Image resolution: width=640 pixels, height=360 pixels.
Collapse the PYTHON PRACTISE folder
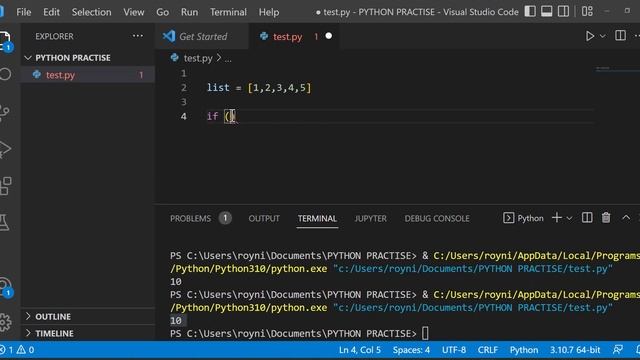tap(88, 58)
